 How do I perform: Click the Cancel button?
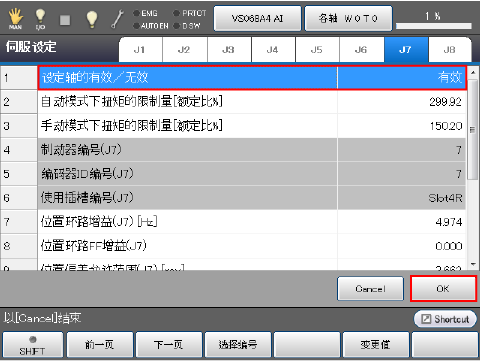[x=370, y=289]
